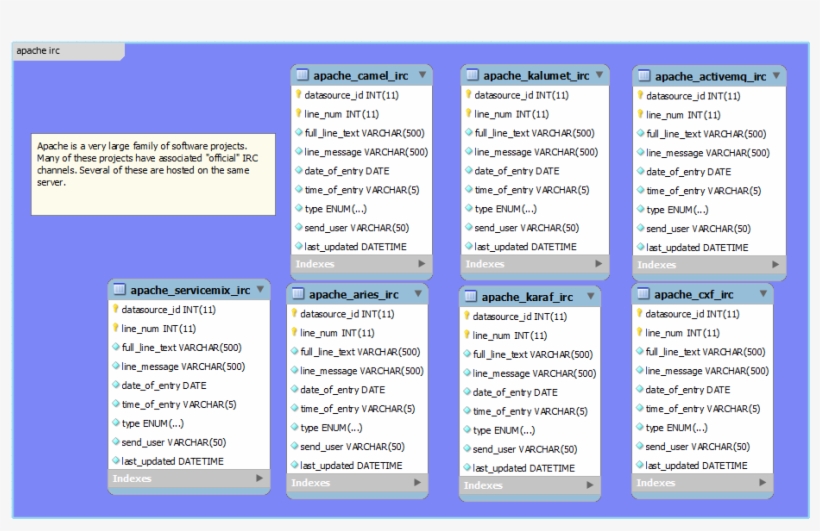
Task: Collapse apache_kalumet_irc table with header arrow
Action: [599, 75]
